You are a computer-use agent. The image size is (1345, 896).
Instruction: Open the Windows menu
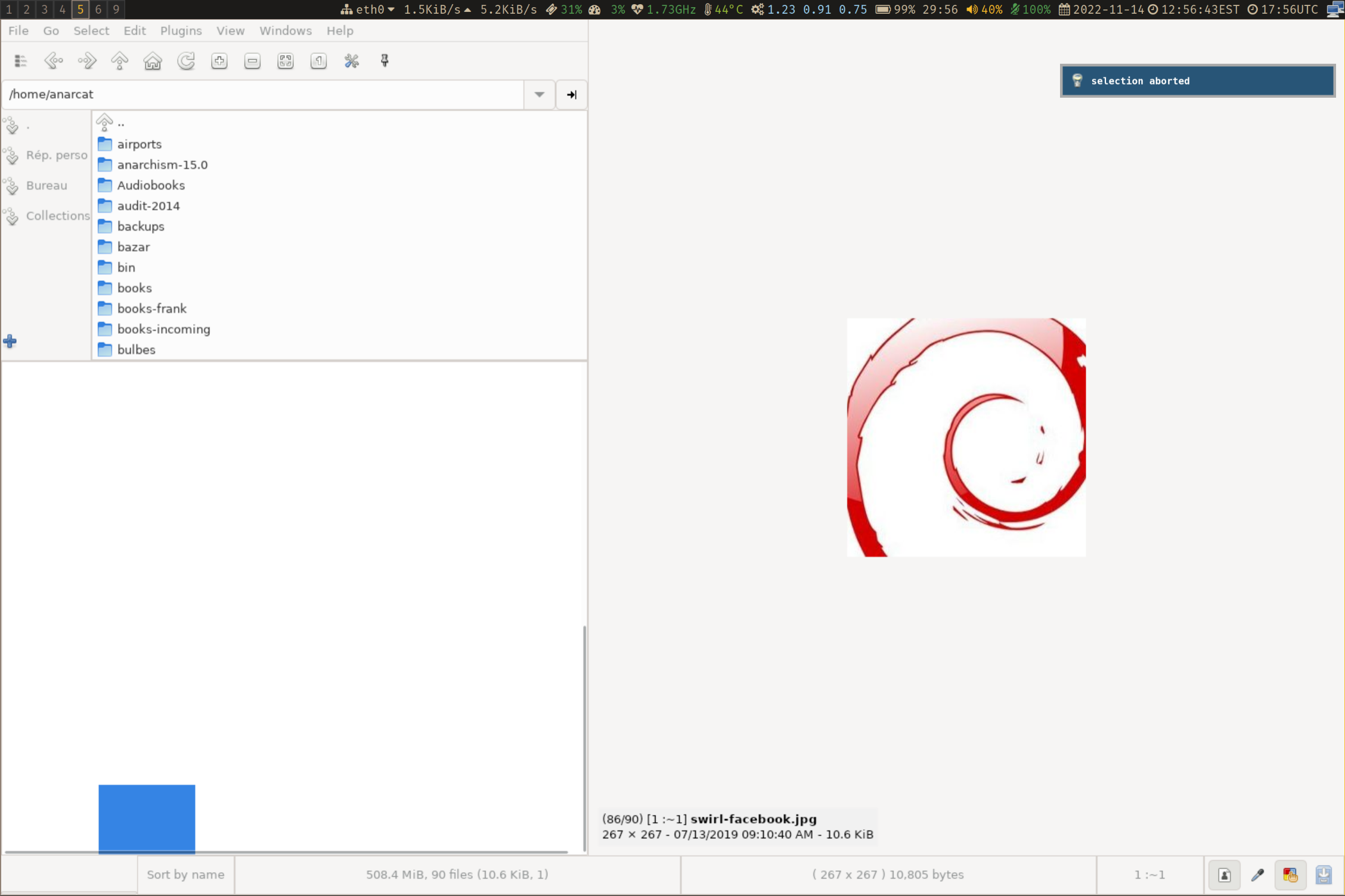coord(285,31)
